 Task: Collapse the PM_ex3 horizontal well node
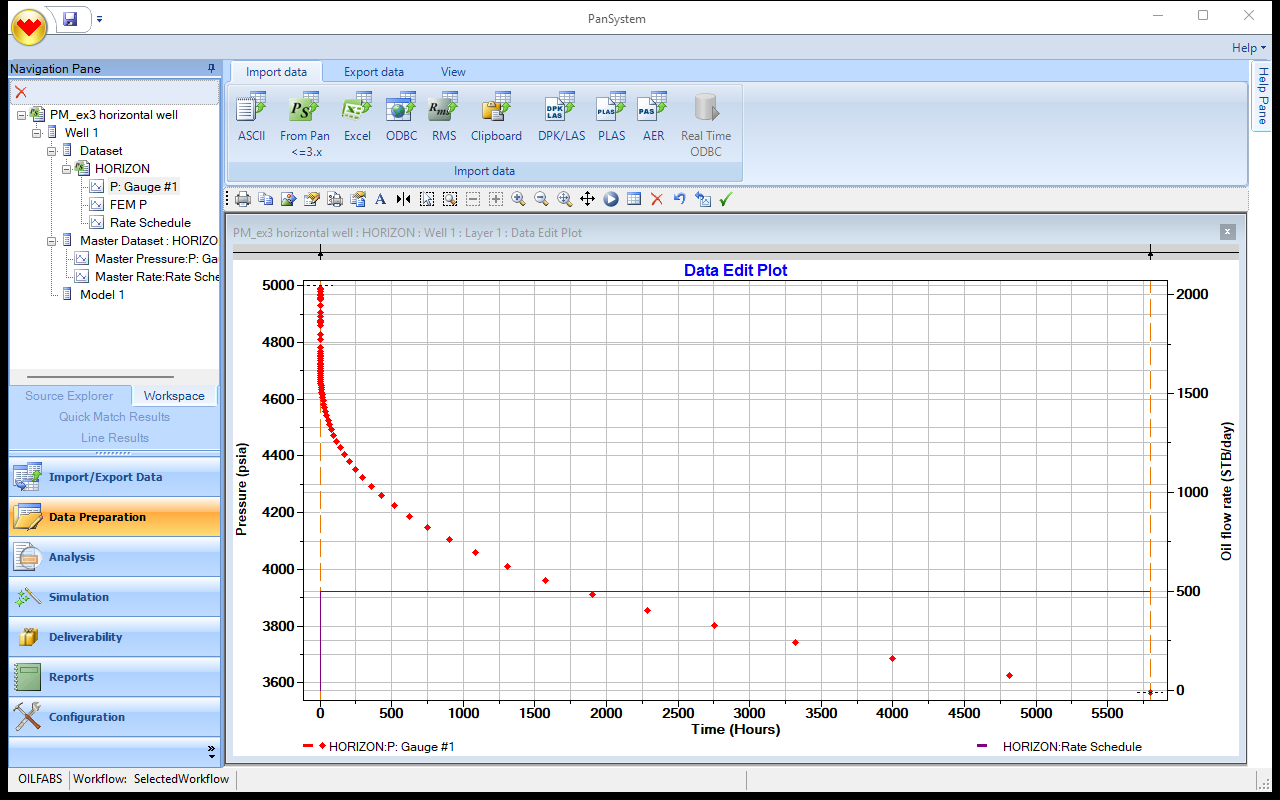pos(22,114)
